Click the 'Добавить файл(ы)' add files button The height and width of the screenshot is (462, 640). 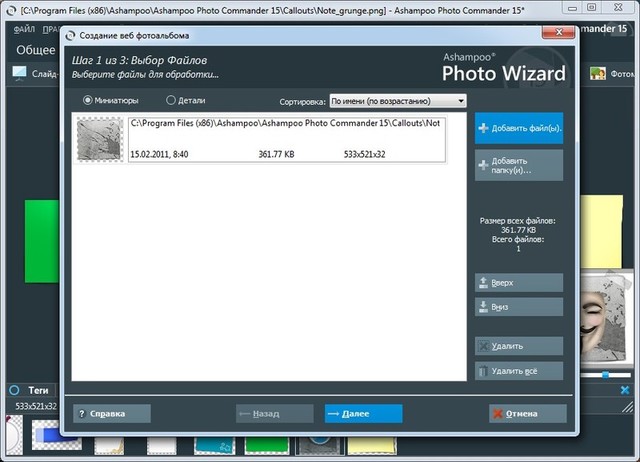click(x=519, y=129)
